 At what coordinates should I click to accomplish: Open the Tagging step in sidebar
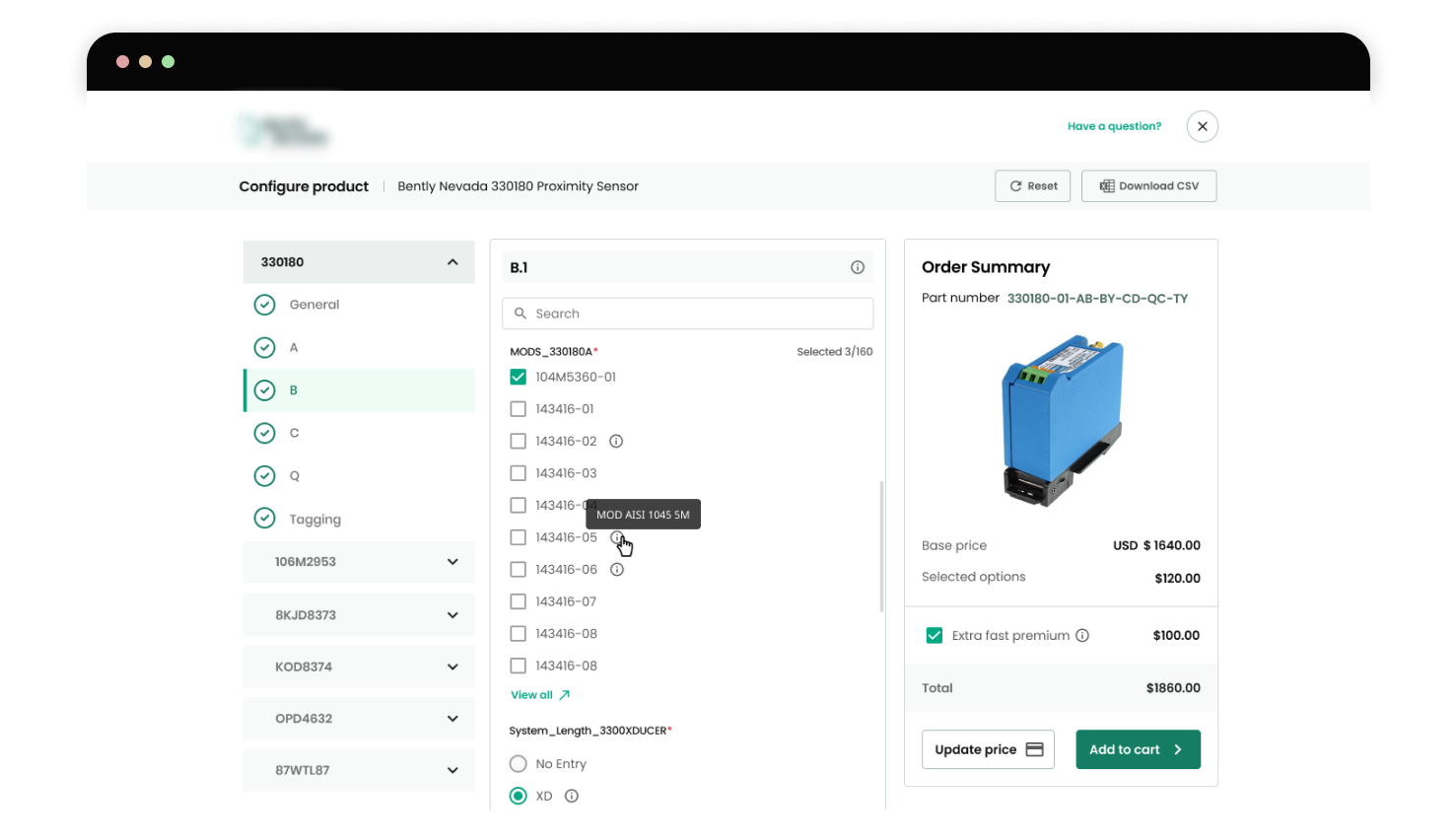(x=314, y=519)
